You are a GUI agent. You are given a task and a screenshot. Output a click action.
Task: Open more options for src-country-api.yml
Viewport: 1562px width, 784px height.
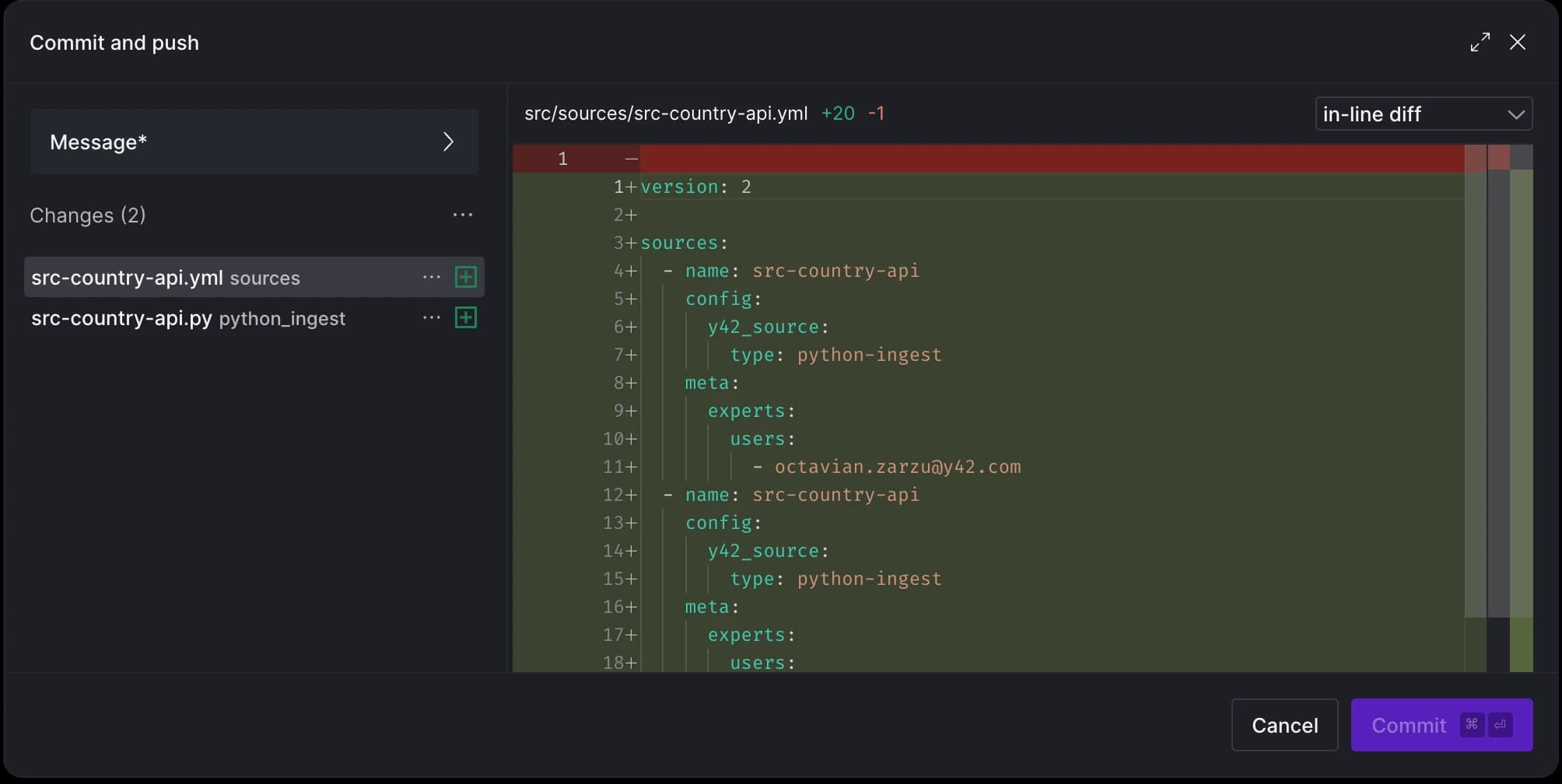pos(432,277)
